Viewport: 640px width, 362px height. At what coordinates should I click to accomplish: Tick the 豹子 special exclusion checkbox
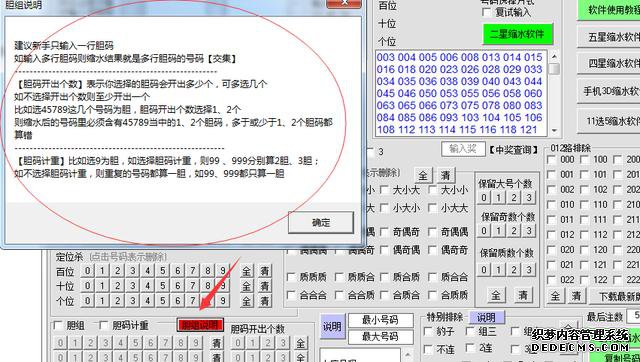(x=429, y=331)
